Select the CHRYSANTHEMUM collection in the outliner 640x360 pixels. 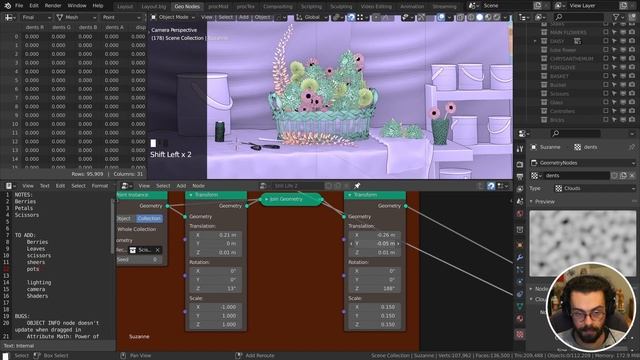[x=571, y=59]
